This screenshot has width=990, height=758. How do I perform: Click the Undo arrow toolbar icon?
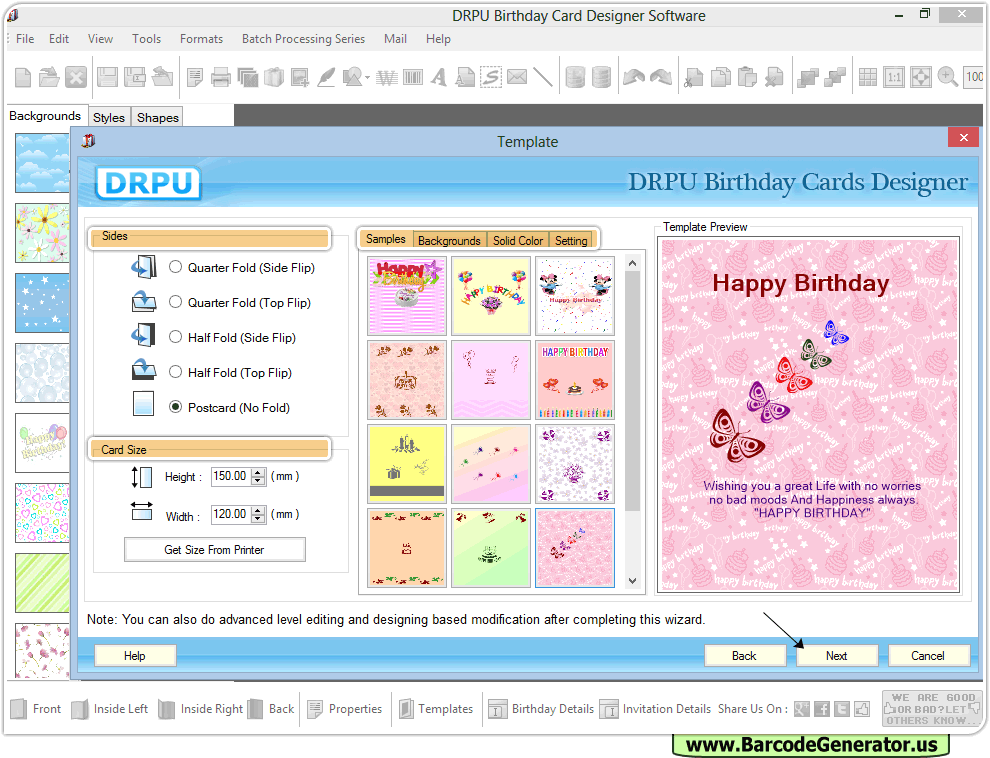634,77
